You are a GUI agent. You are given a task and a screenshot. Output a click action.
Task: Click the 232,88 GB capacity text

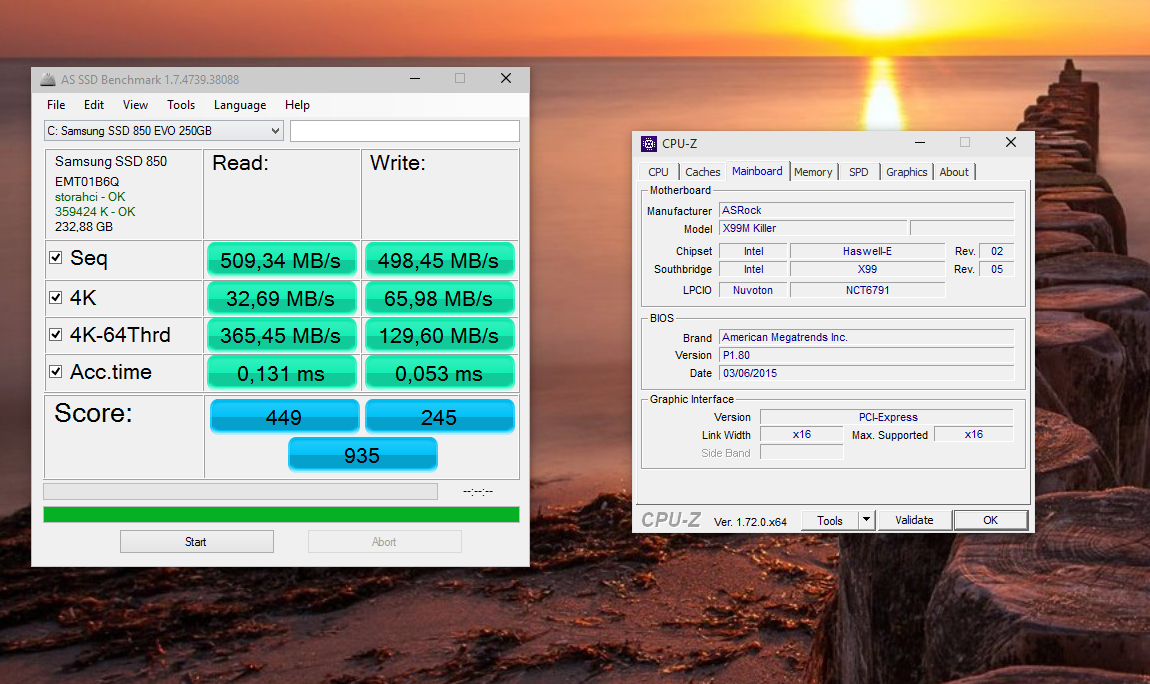click(x=84, y=227)
